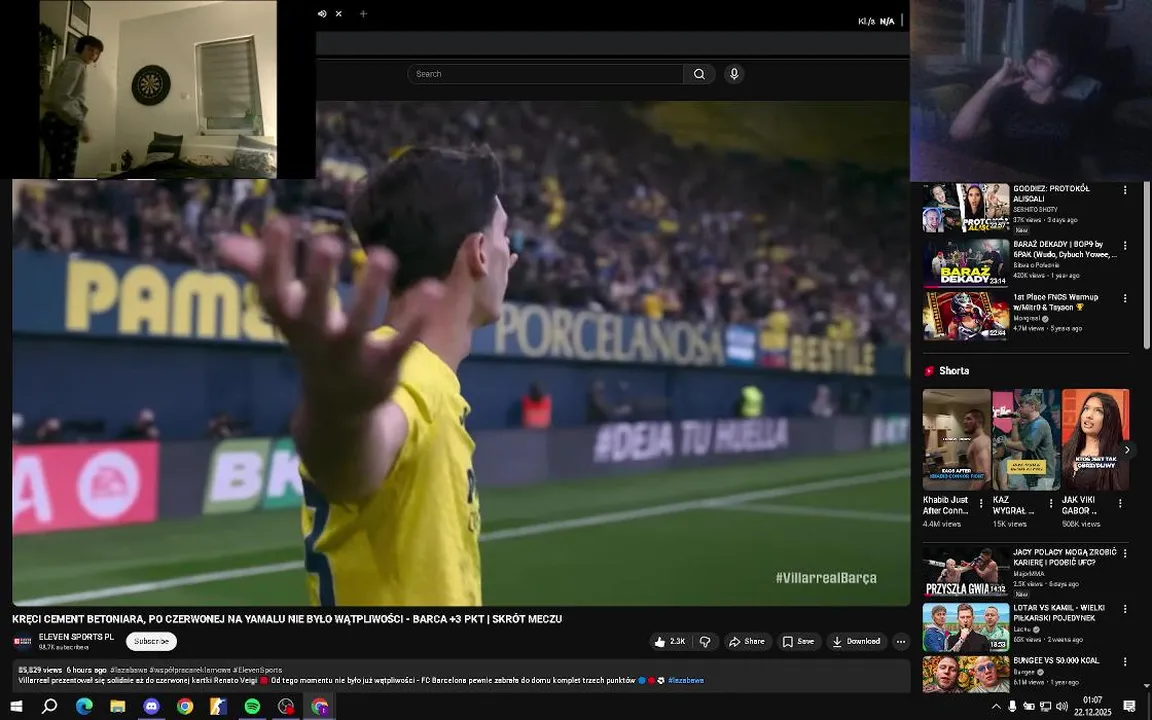Open options for BARAŻ DEKADY video
The image size is (1152, 720).
point(1124,245)
